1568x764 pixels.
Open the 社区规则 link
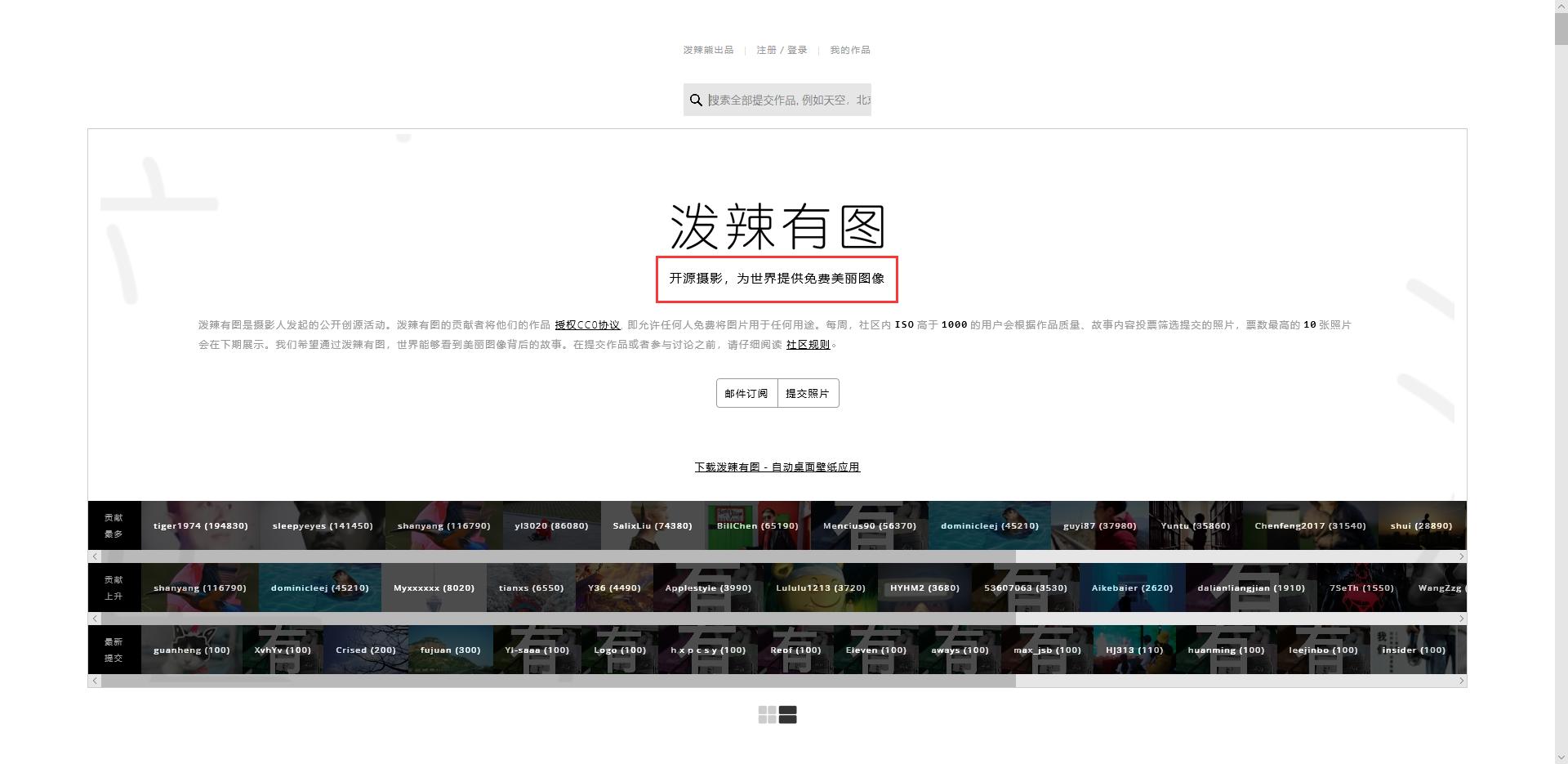(x=806, y=344)
